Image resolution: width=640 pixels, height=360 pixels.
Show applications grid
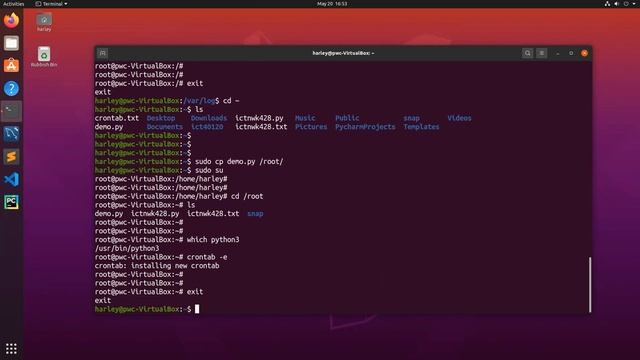(11, 349)
